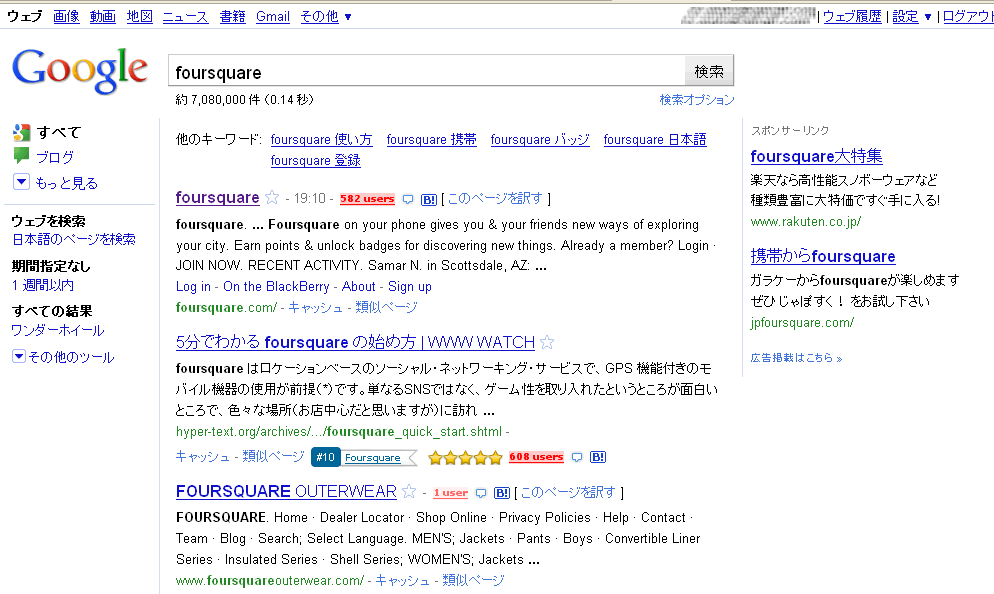The height and width of the screenshot is (594, 994).
Task: Open 5分でわかる foursquare の始め方 result
Action: 356,342
